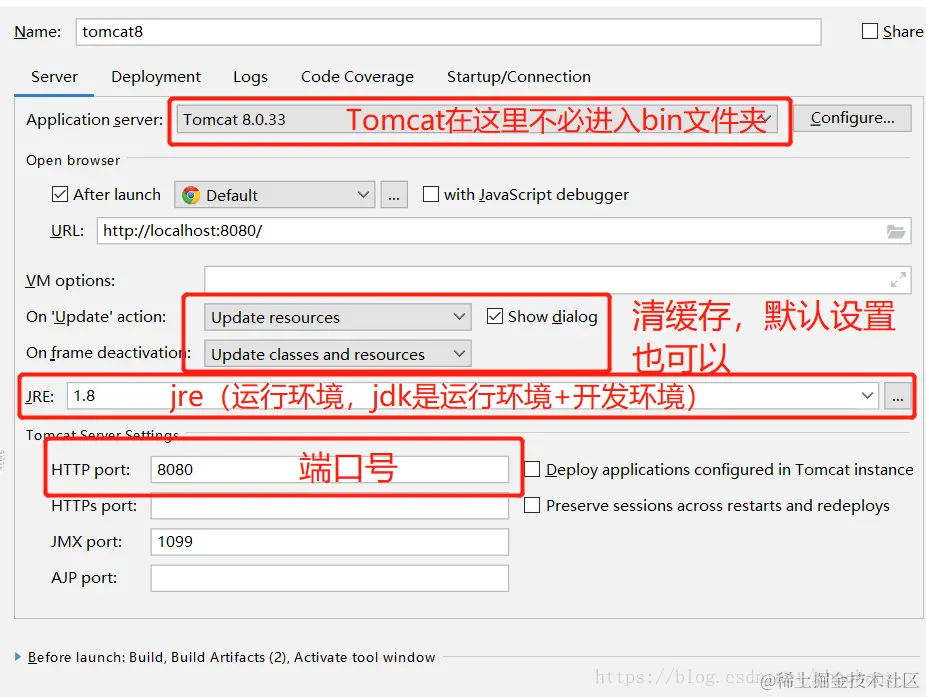This screenshot has height=697, width=926.
Task: Click the 'JMX port:' label
Action: (x=87, y=542)
